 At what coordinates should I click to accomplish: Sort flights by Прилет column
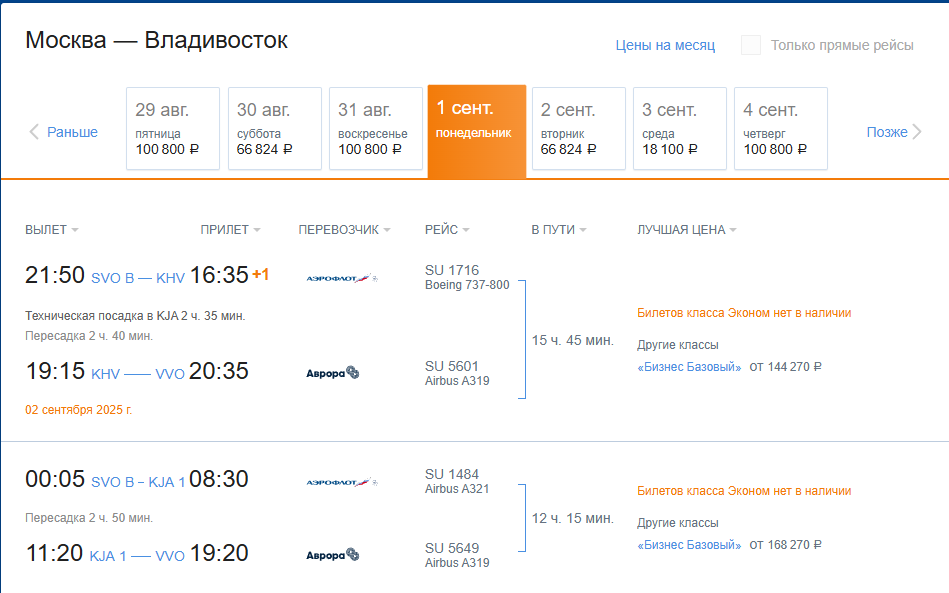(230, 230)
